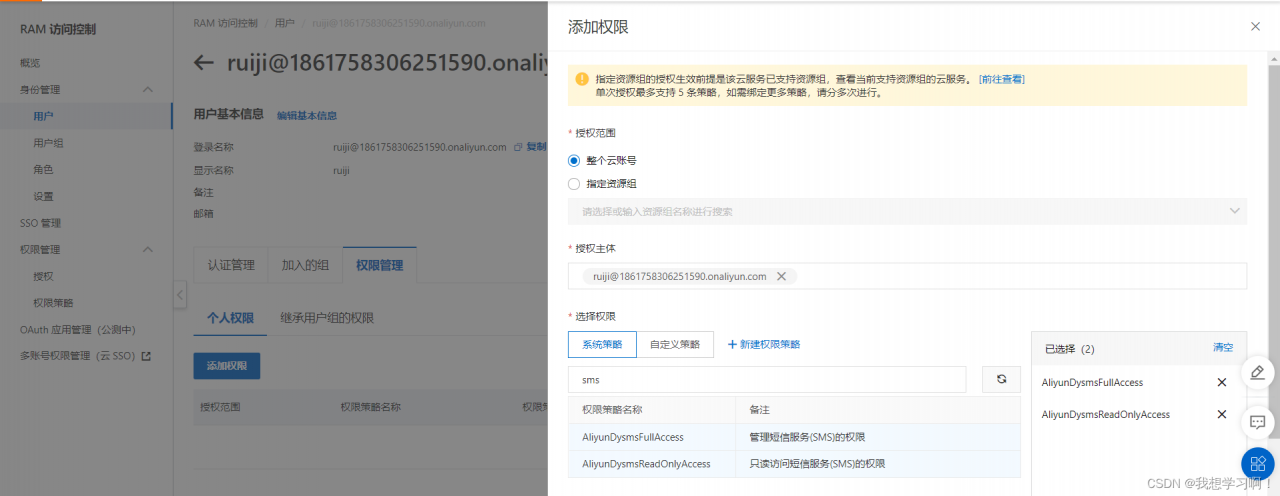Screen dimensions: 1280x496
Task: Click the 复制 link beside the login name
Action: pos(536,147)
